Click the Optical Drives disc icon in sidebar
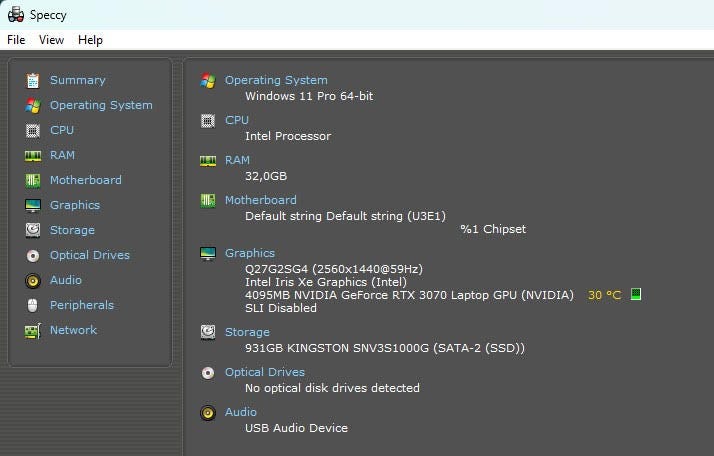This screenshot has height=456, width=714. click(33, 255)
